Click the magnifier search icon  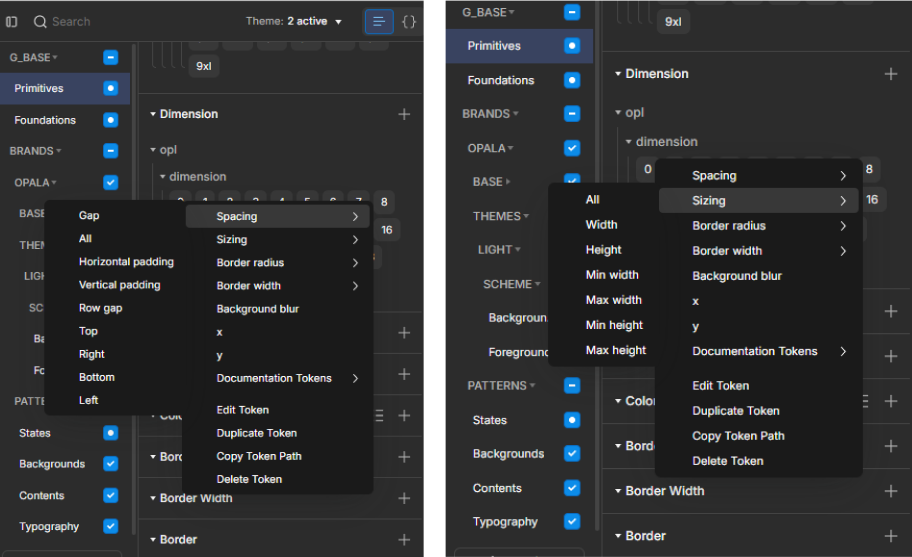[x=40, y=21]
